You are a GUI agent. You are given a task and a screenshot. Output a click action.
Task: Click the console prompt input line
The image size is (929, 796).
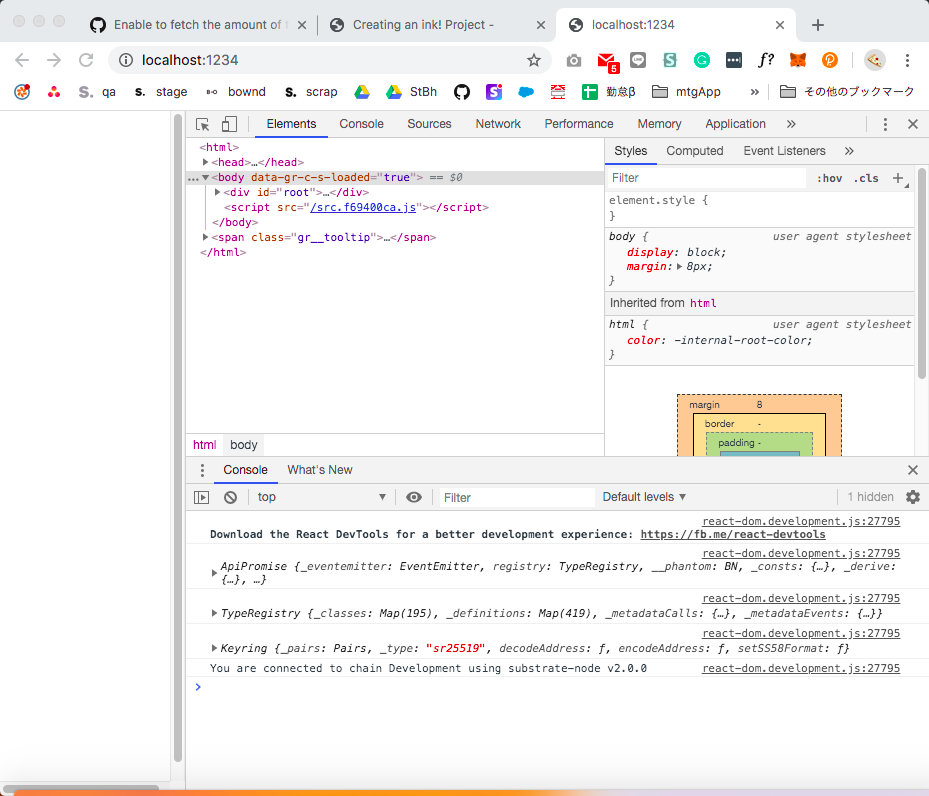pos(557,687)
